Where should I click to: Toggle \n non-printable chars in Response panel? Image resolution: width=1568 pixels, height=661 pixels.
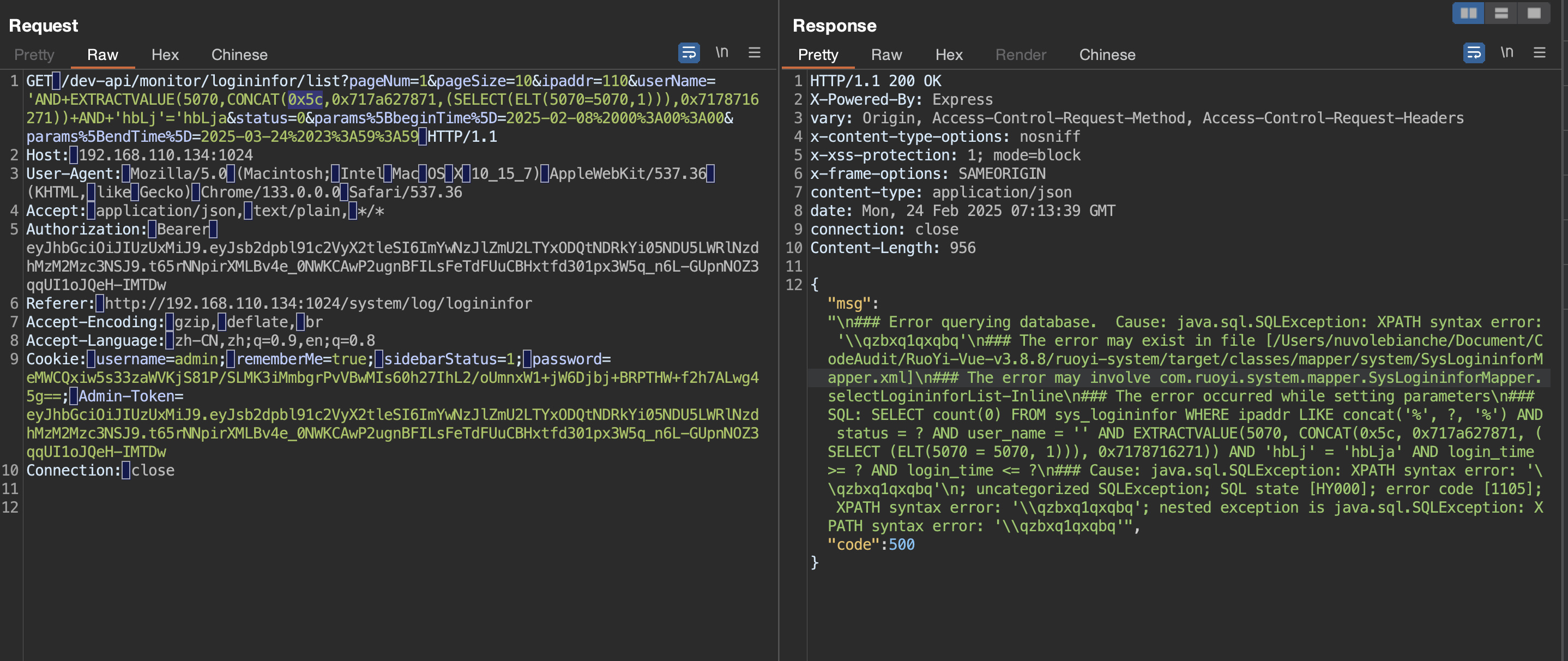(x=1506, y=53)
